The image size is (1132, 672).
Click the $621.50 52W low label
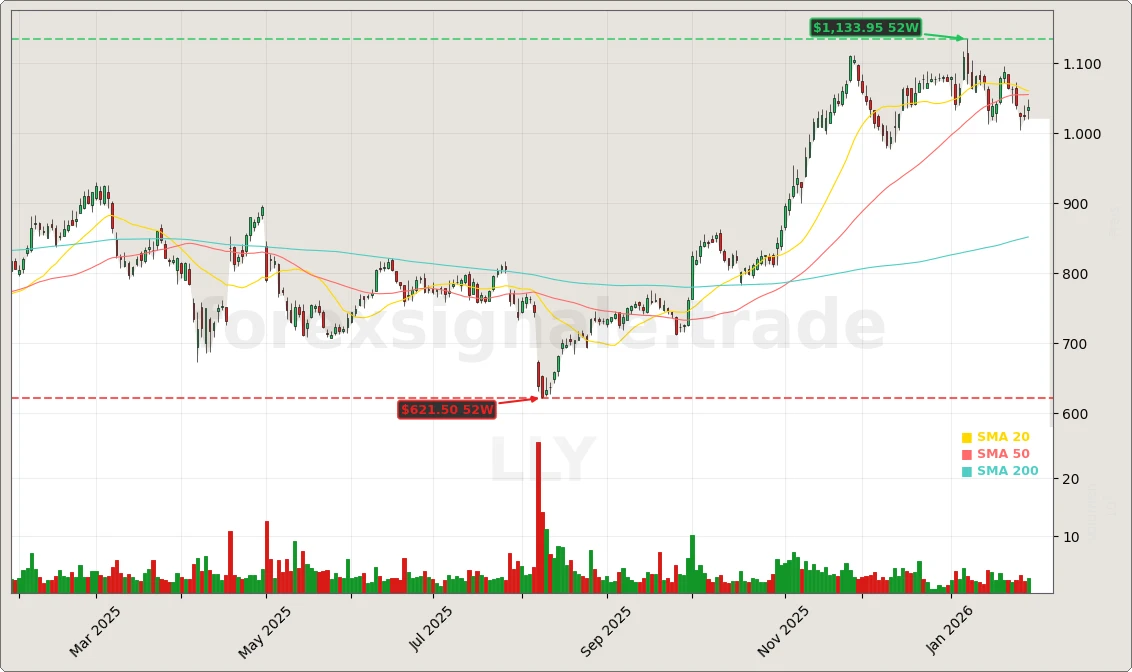point(447,410)
